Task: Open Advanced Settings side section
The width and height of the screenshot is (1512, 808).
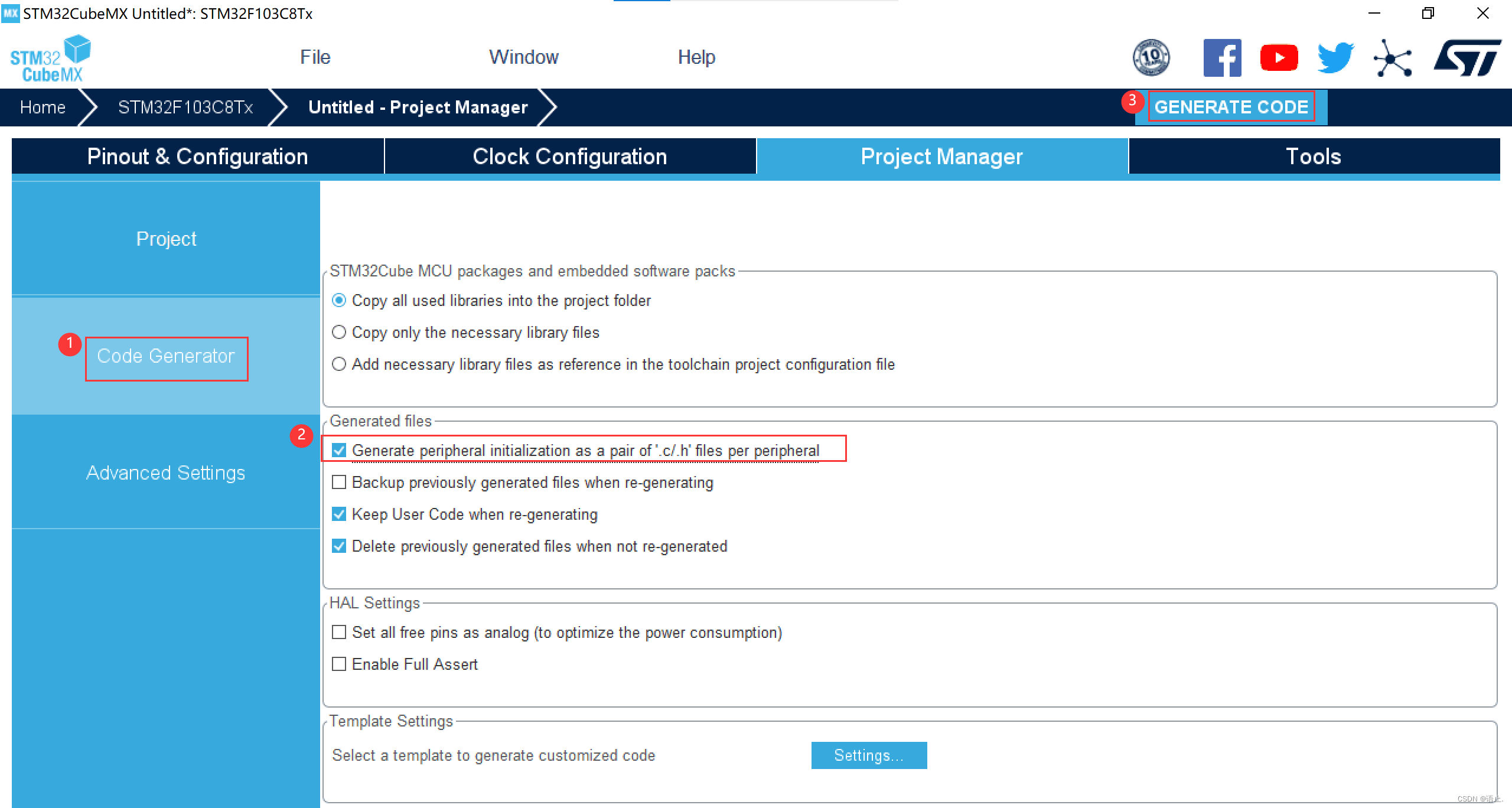Action: pos(165,473)
